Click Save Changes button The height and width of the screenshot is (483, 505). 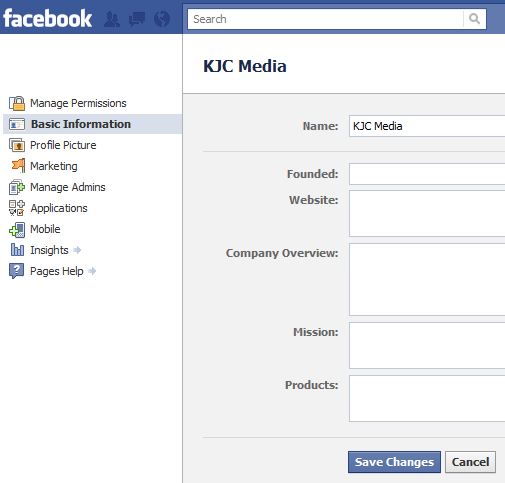point(394,462)
